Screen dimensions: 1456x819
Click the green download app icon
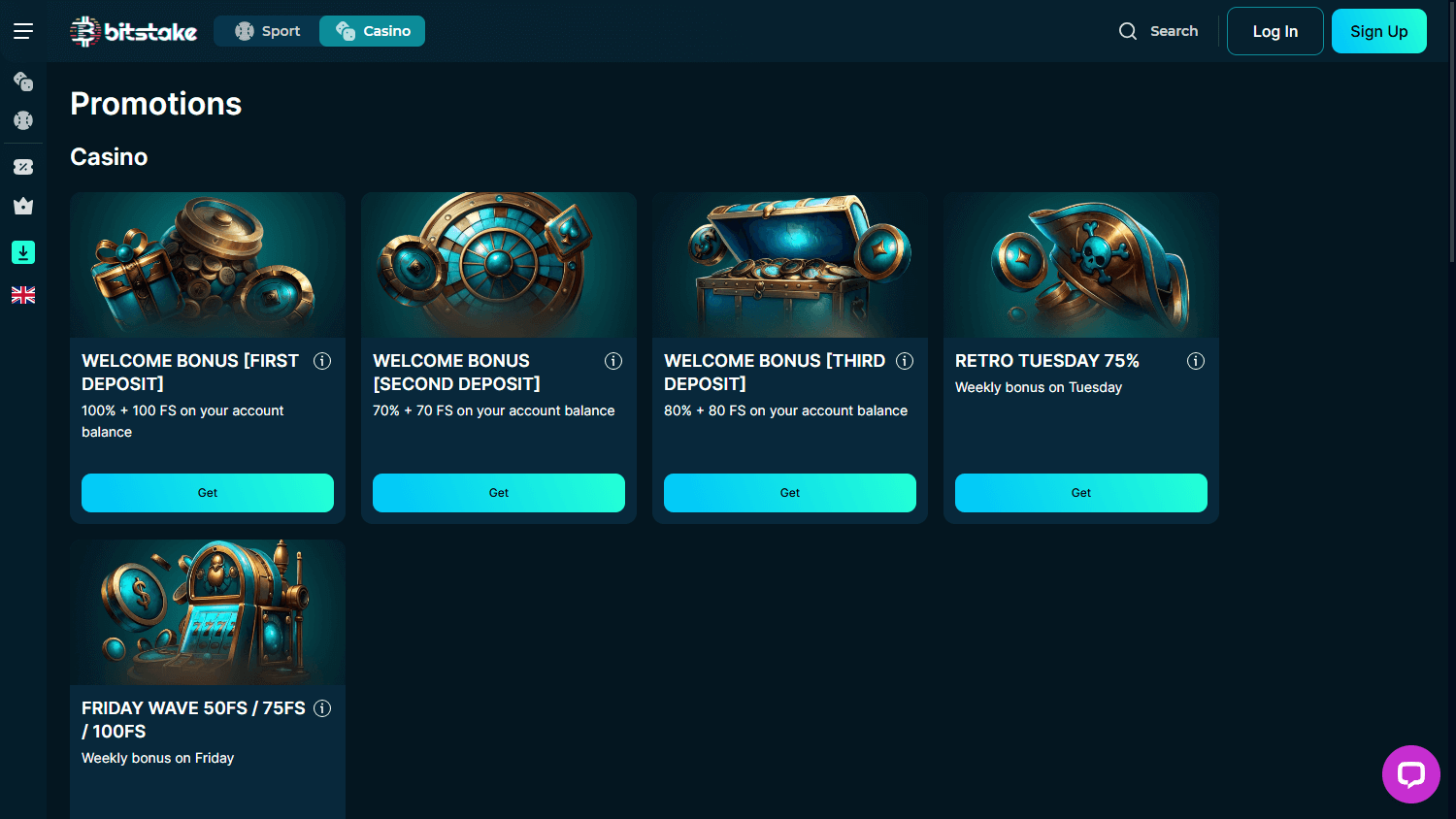click(23, 251)
